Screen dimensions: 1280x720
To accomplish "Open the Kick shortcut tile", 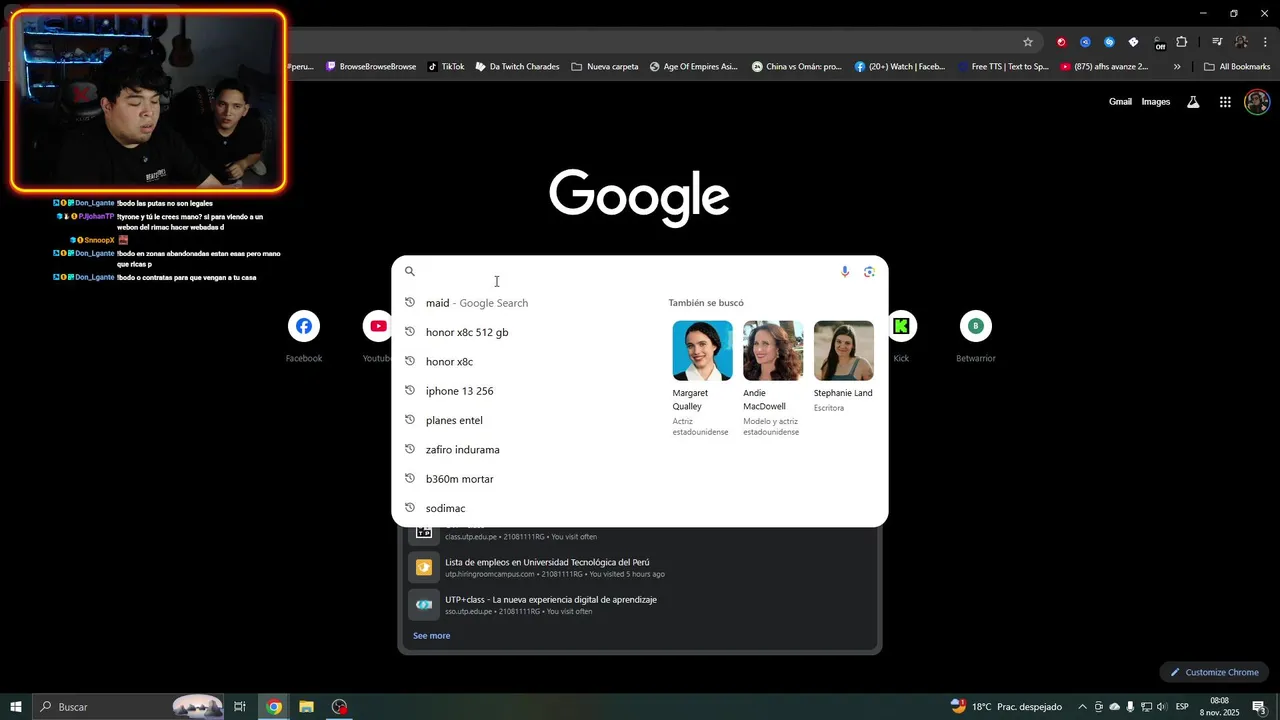I will pyautogui.click(x=901, y=337).
